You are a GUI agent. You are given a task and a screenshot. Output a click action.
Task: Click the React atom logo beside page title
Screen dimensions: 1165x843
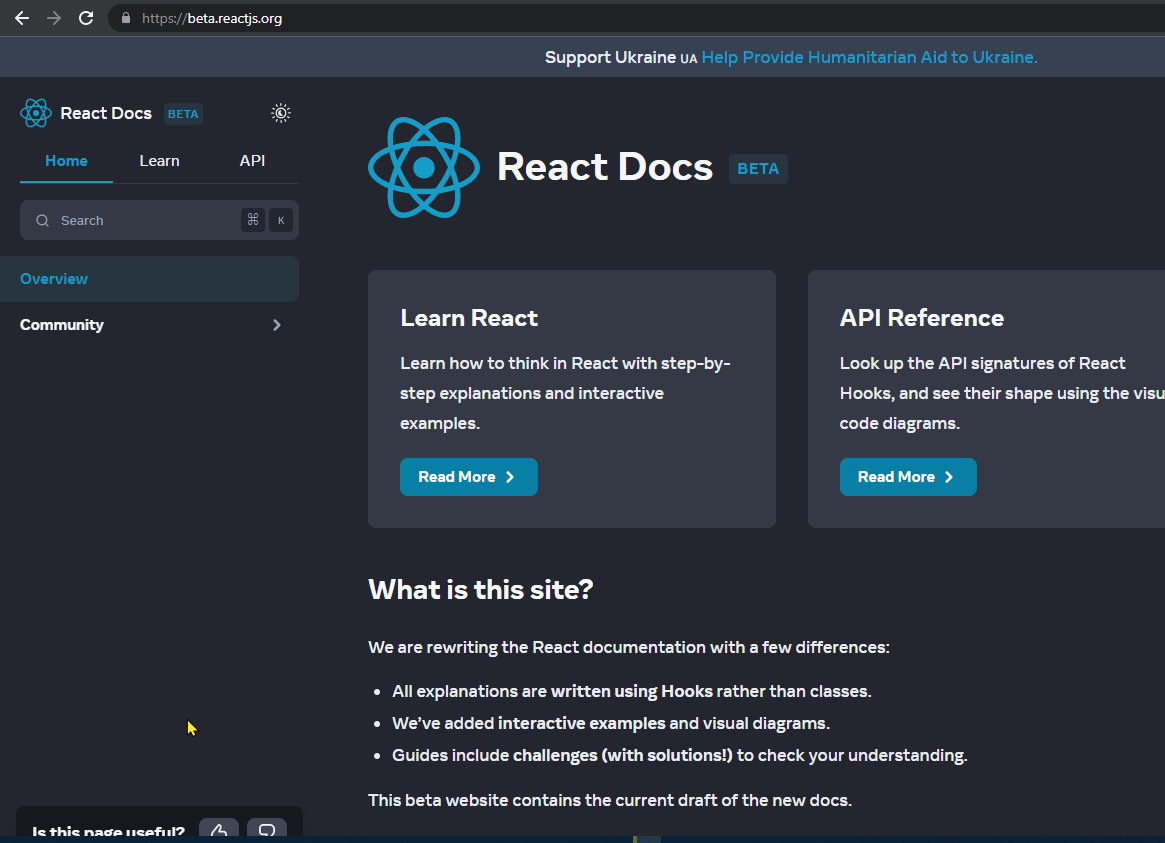[x=423, y=167]
